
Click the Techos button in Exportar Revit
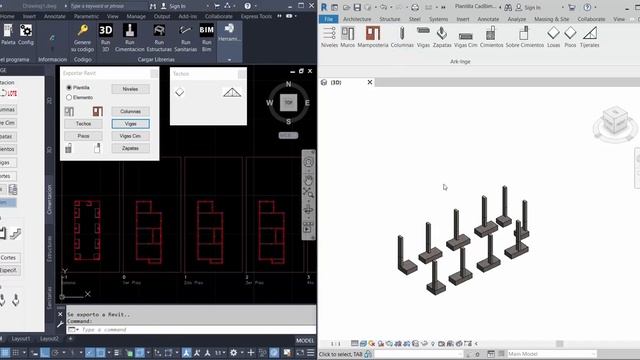[x=83, y=124]
